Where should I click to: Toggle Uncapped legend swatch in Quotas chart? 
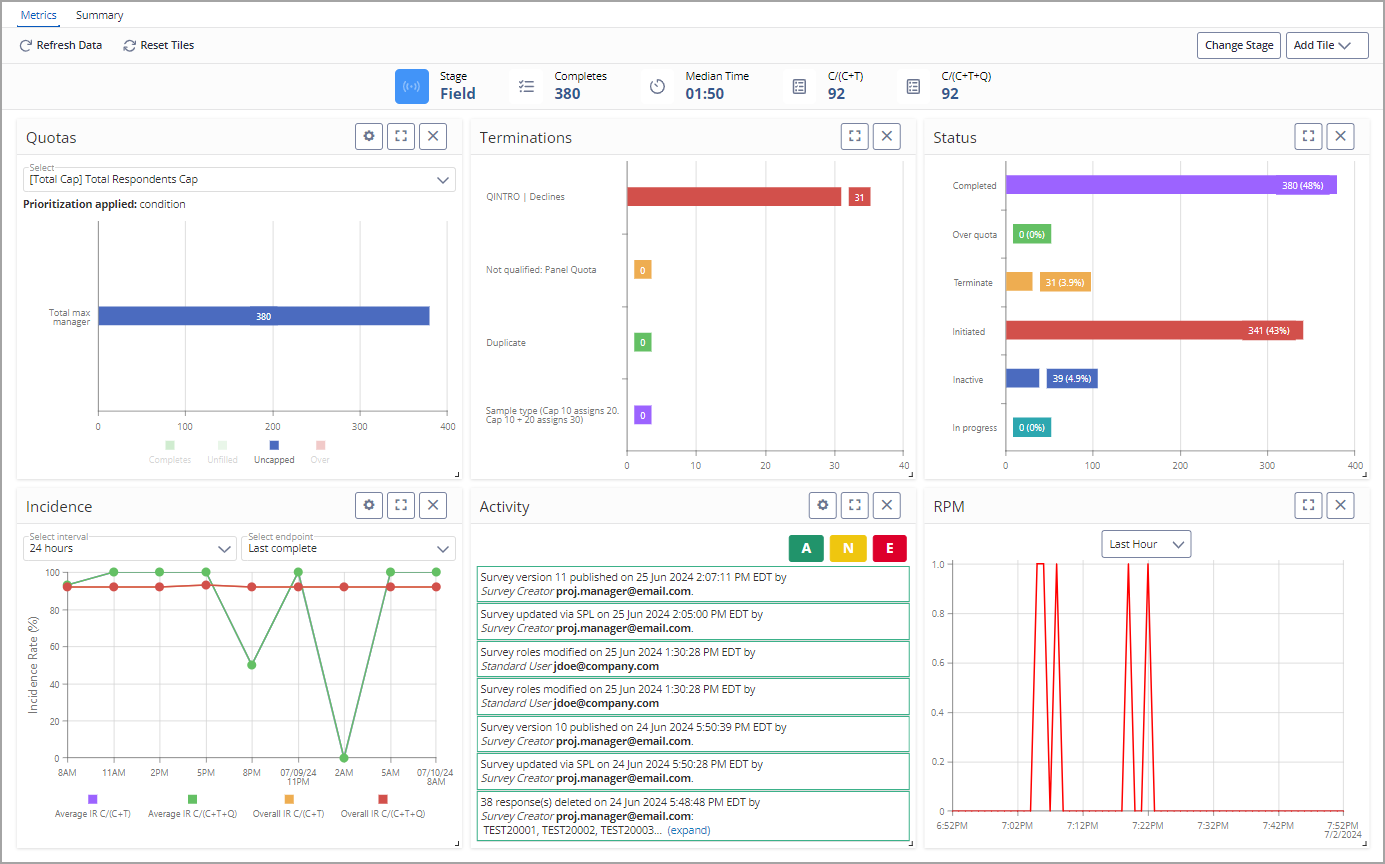coord(274,445)
